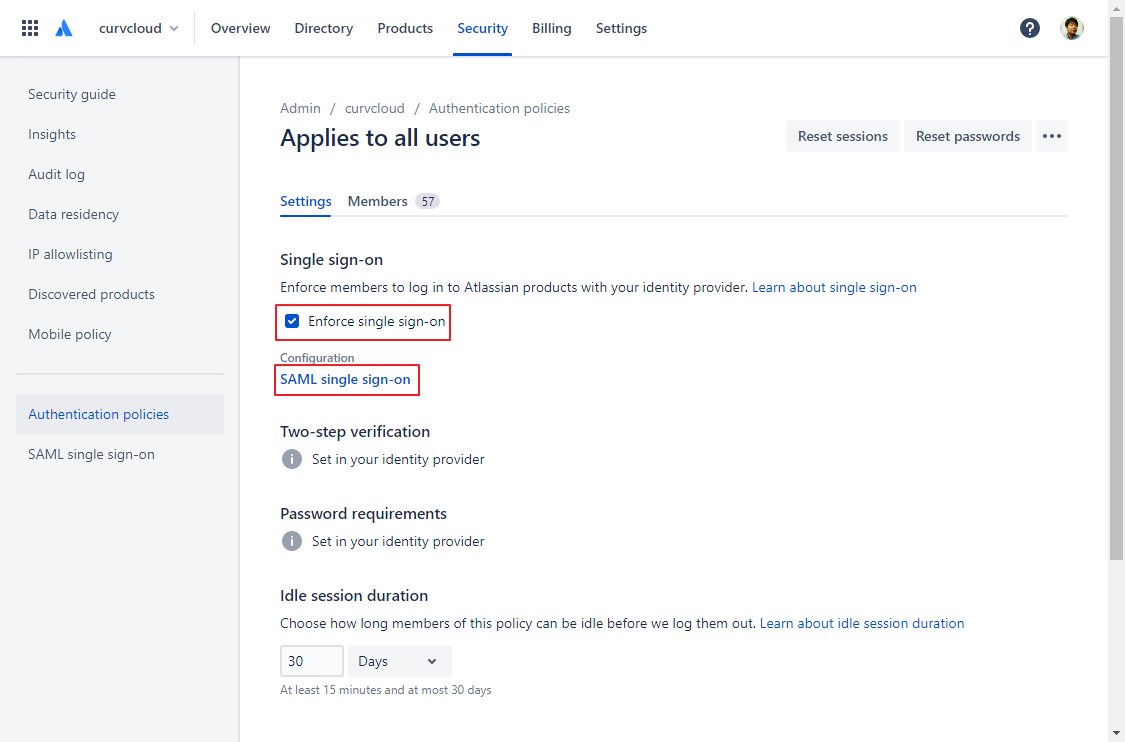The width and height of the screenshot is (1125, 742).
Task: Expand the curvcloud organization switcher
Action: click(138, 28)
